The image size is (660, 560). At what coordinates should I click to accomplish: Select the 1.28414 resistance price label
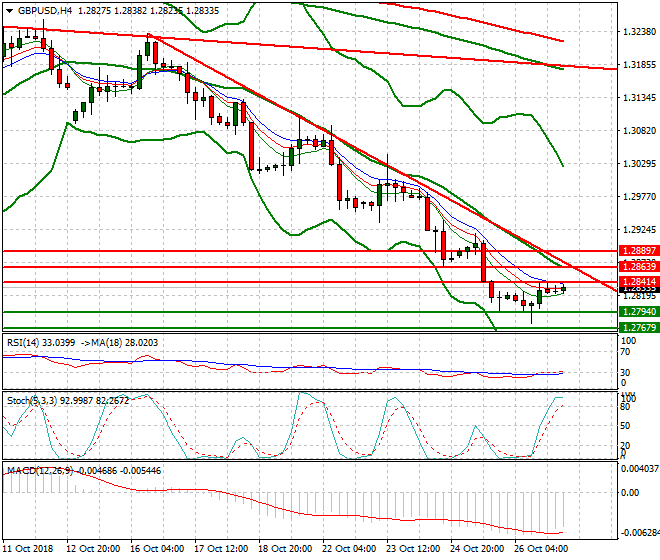[x=639, y=281]
